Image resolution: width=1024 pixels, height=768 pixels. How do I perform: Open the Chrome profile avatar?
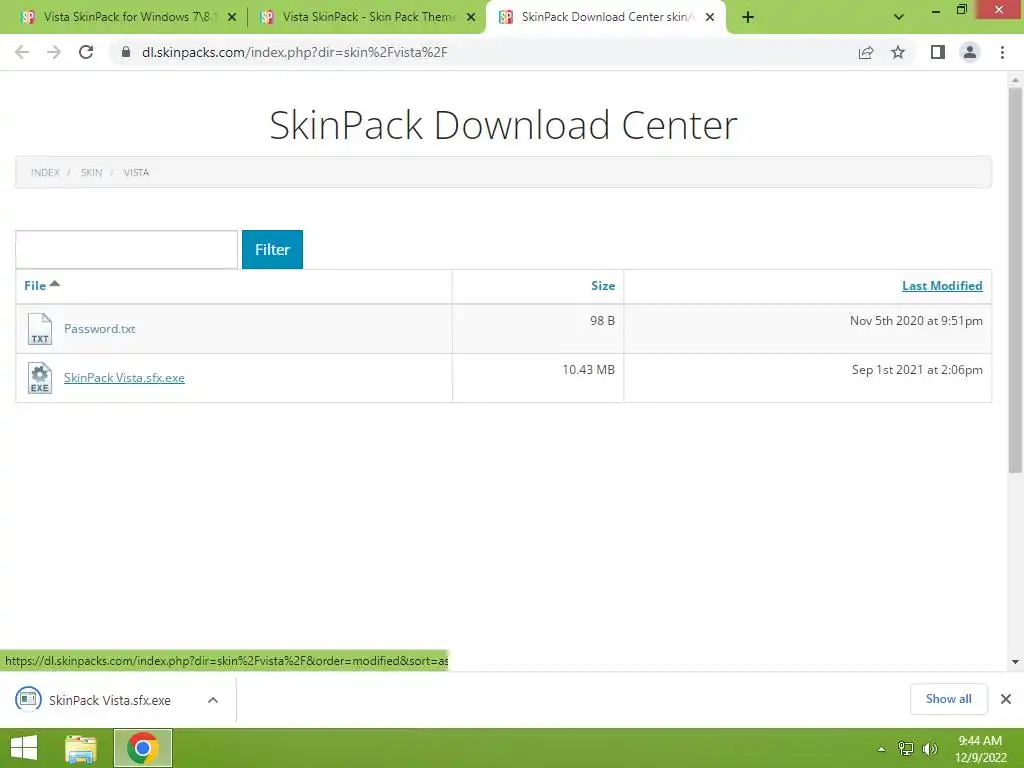(x=970, y=52)
